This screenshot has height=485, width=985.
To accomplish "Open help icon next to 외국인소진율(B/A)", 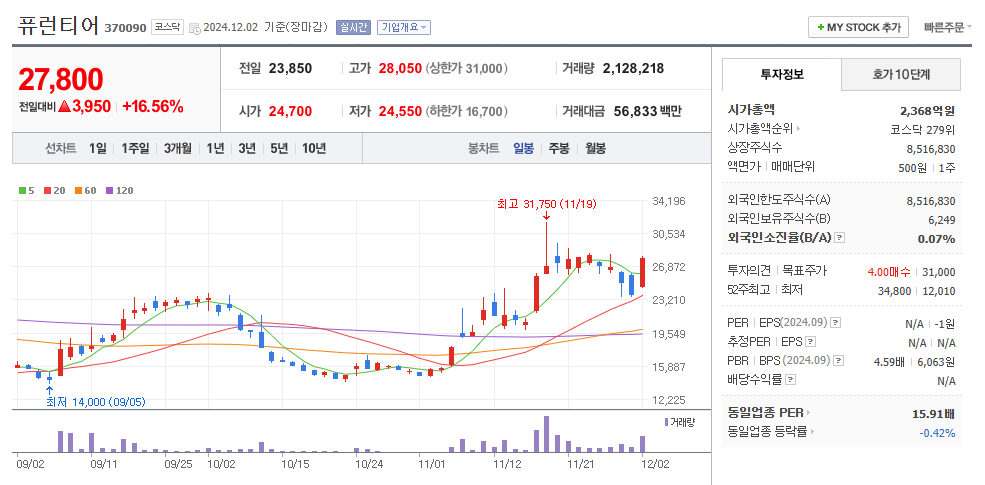I will (x=841, y=238).
